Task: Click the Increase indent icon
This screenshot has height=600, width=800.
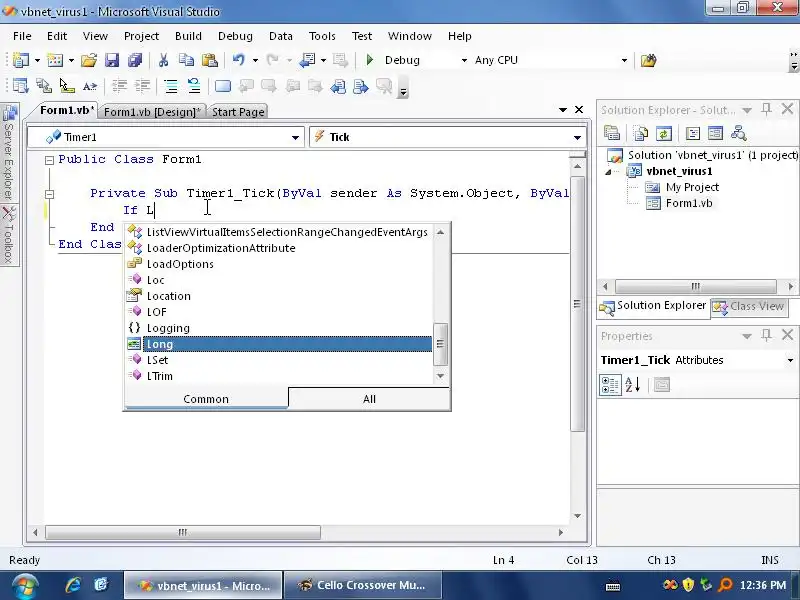Action: pyautogui.click(x=142, y=86)
